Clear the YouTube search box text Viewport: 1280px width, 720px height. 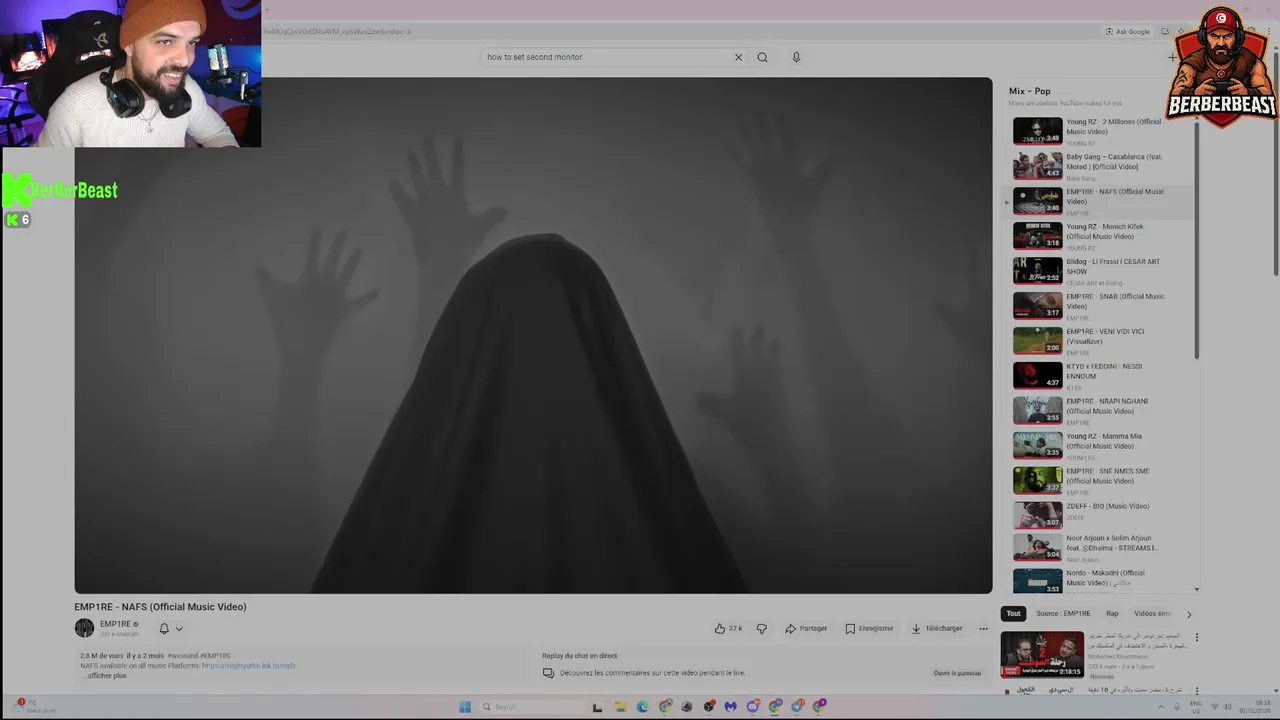(738, 57)
